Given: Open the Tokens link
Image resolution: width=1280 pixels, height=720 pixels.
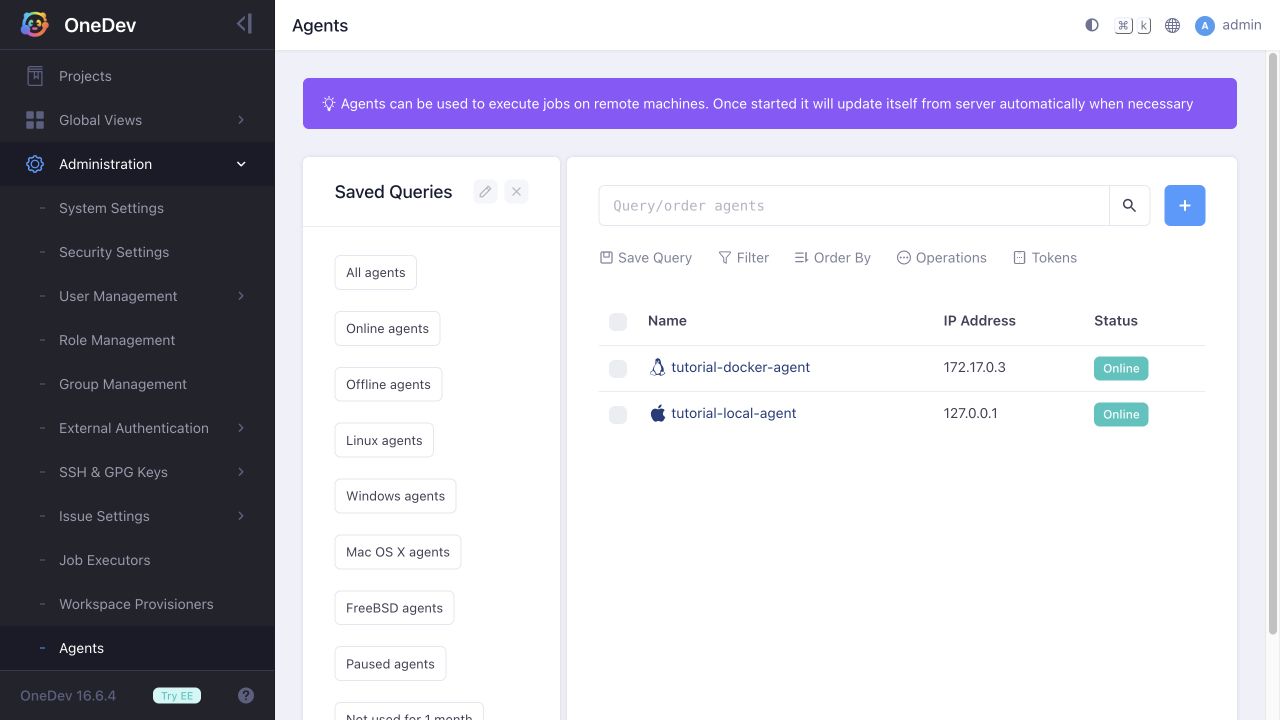Looking at the screenshot, I should point(1045,257).
